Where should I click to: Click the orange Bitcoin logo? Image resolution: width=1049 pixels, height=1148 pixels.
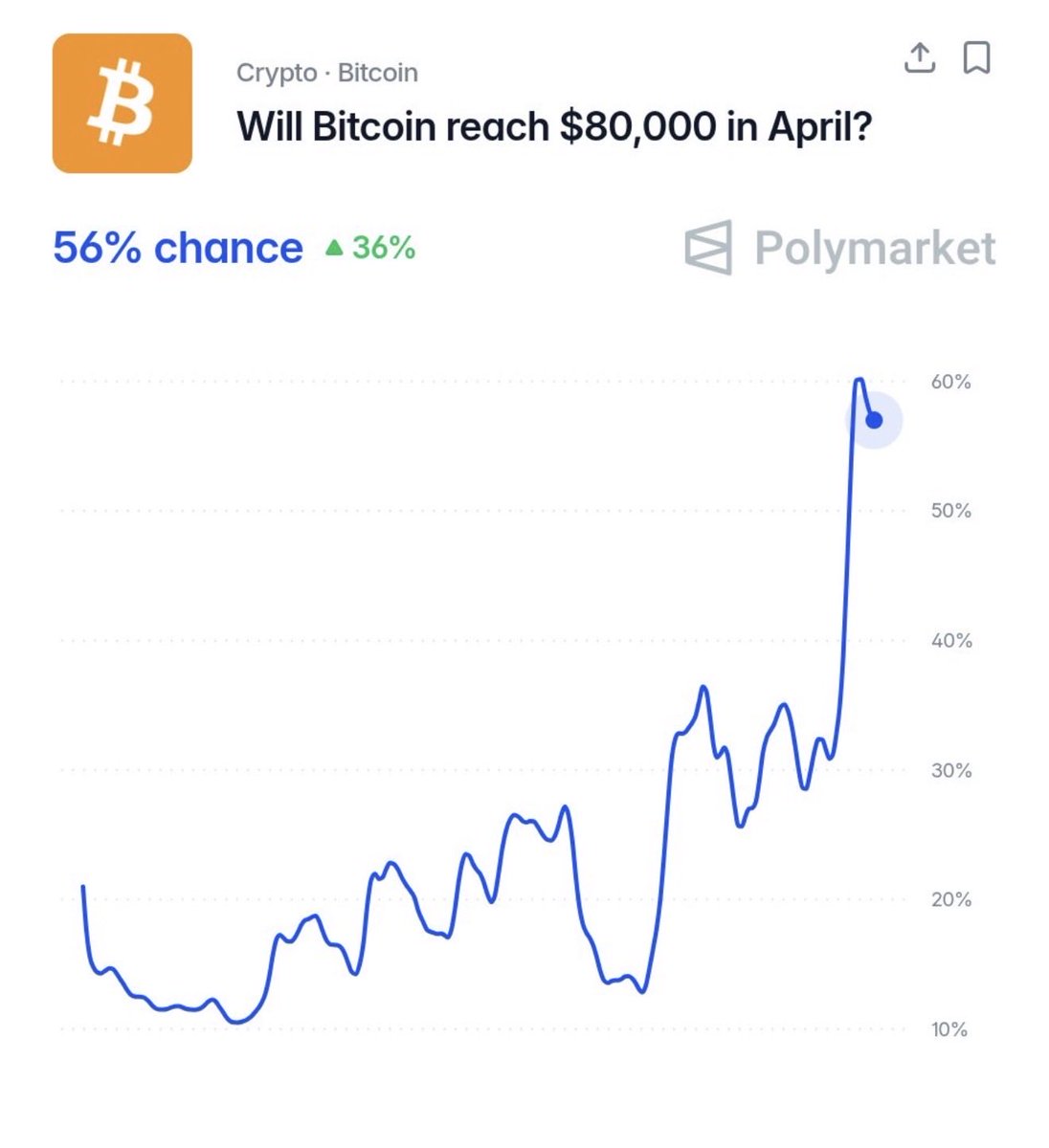123,103
